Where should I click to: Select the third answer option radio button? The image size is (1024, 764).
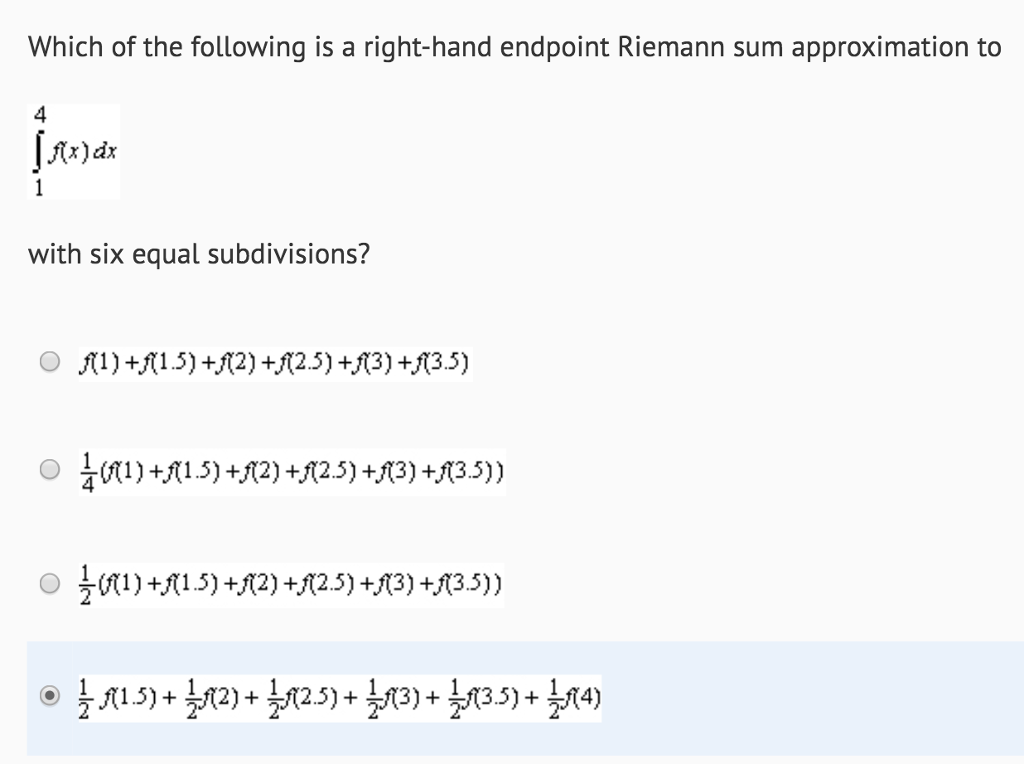click(x=49, y=582)
